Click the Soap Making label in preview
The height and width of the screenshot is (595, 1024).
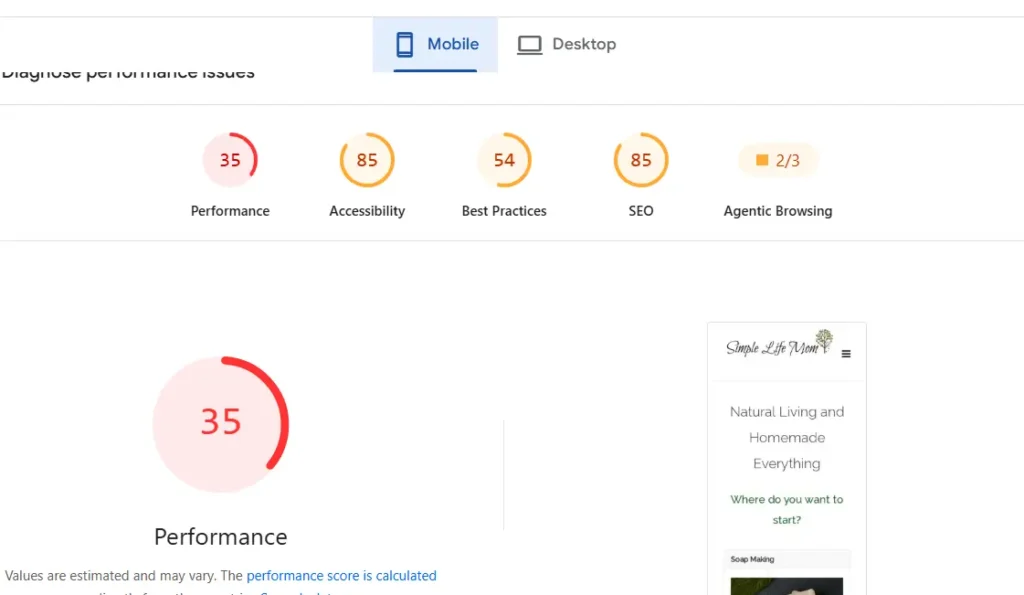tap(752, 559)
